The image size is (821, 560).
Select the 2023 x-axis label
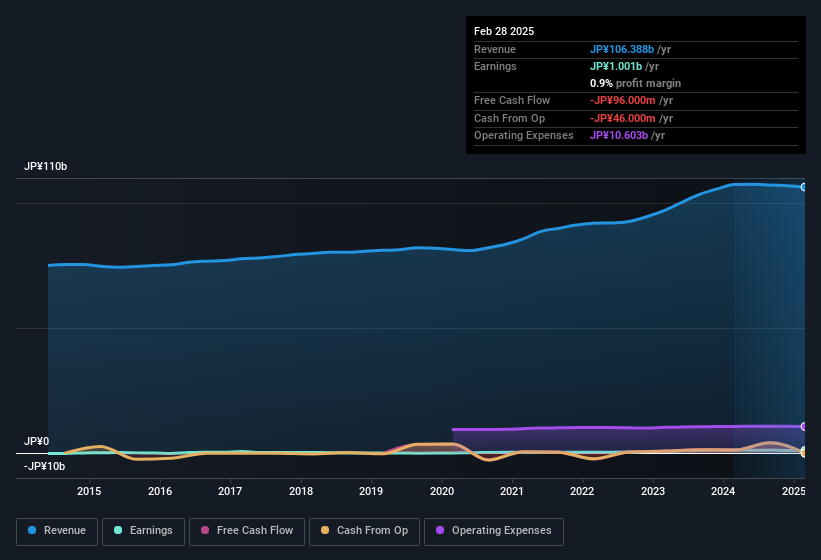pyautogui.click(x=653, y=491)
